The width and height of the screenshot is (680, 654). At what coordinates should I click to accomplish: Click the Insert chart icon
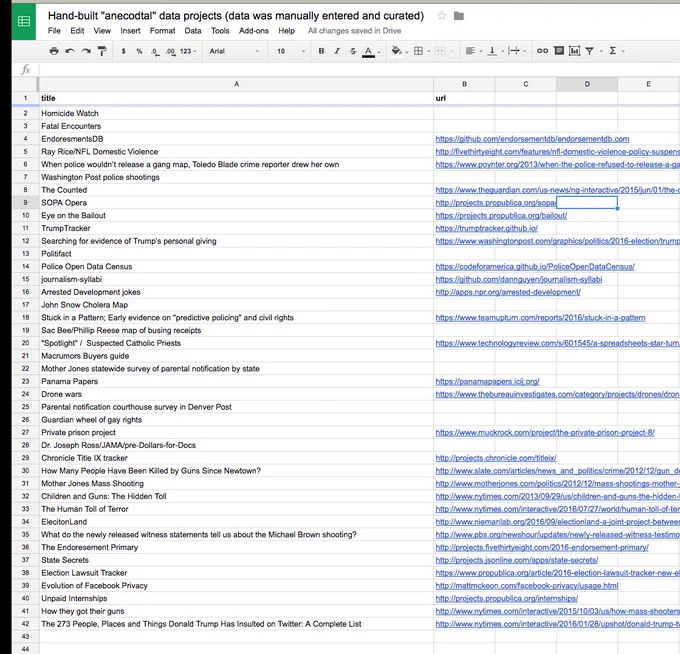[575, 51]
